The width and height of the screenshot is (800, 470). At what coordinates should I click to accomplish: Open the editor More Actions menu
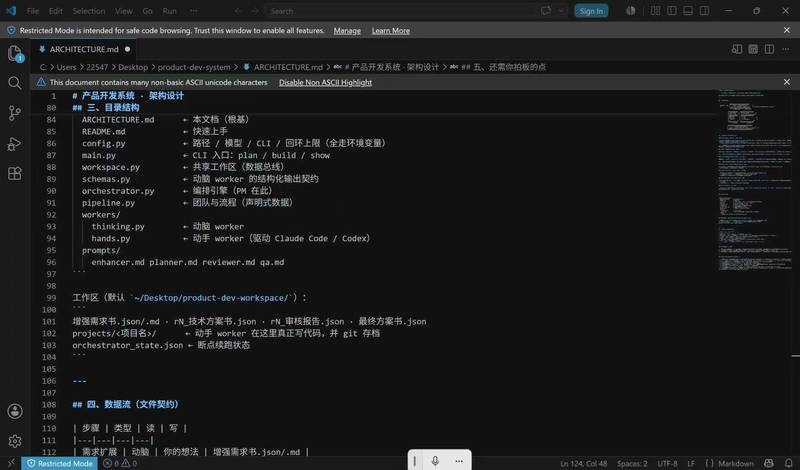point(786,49)
